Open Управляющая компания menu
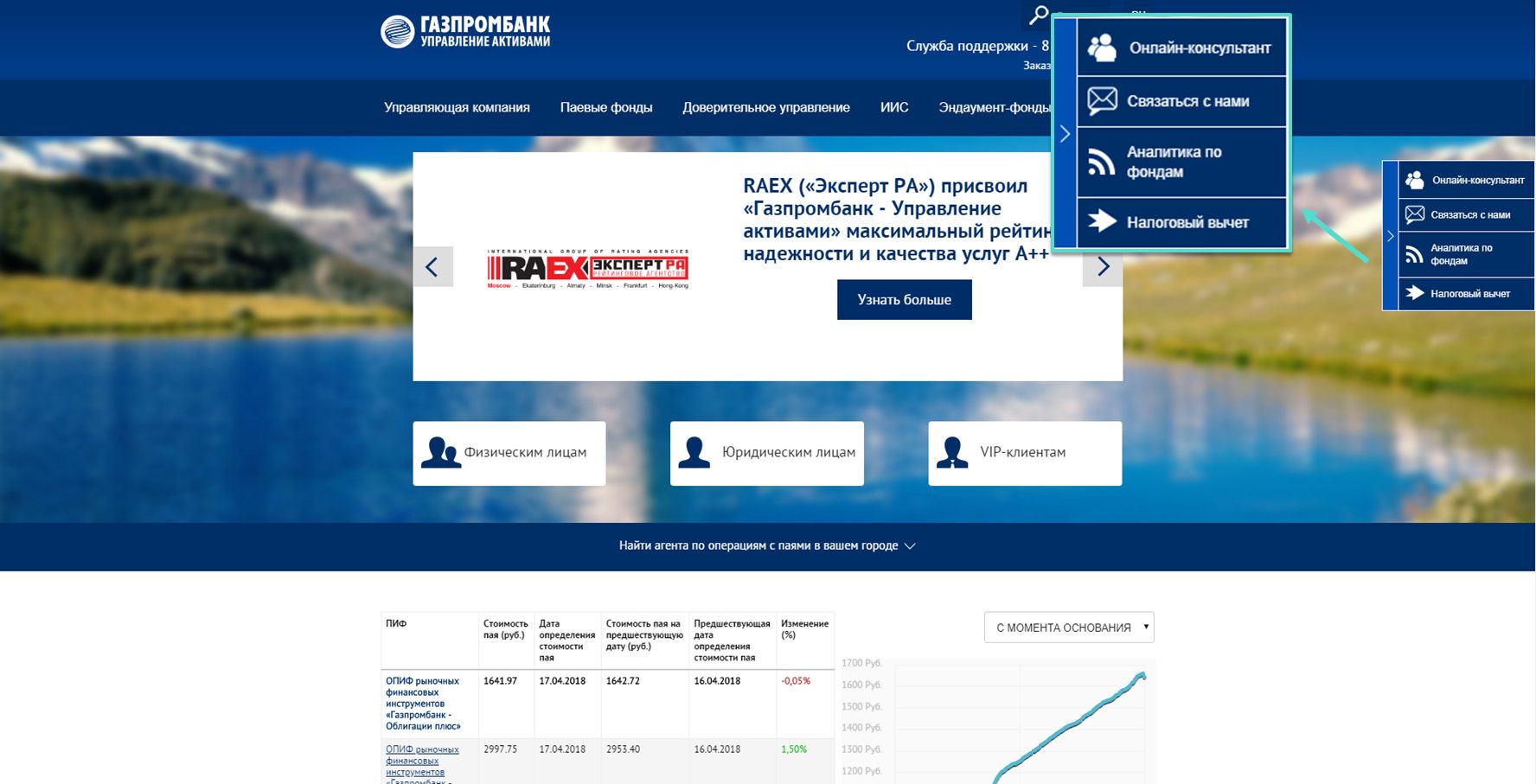Screen dimensions: 1536x784 click(x=457, y=107)
